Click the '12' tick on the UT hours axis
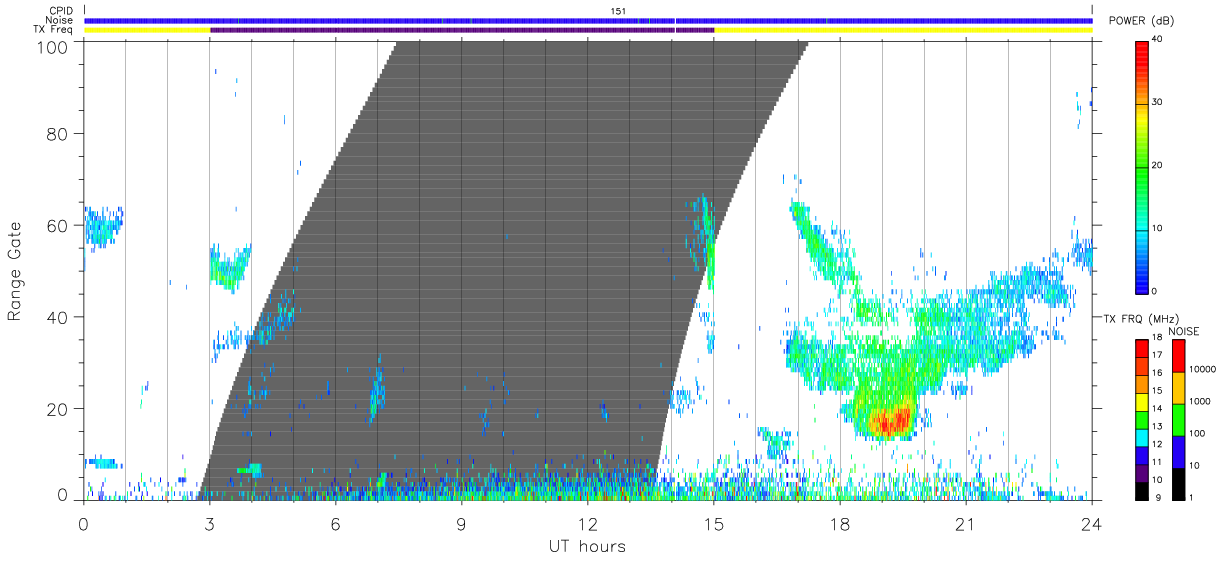This screenshot has height=567, width=1228. (x=588, y=523)
